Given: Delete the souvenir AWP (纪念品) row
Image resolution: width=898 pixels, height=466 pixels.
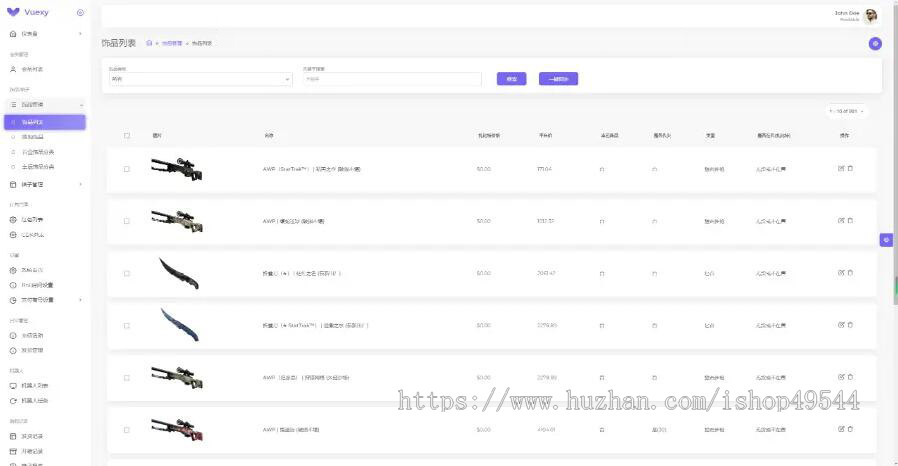Looking at the screenshot, I should (x=850, y=377).
